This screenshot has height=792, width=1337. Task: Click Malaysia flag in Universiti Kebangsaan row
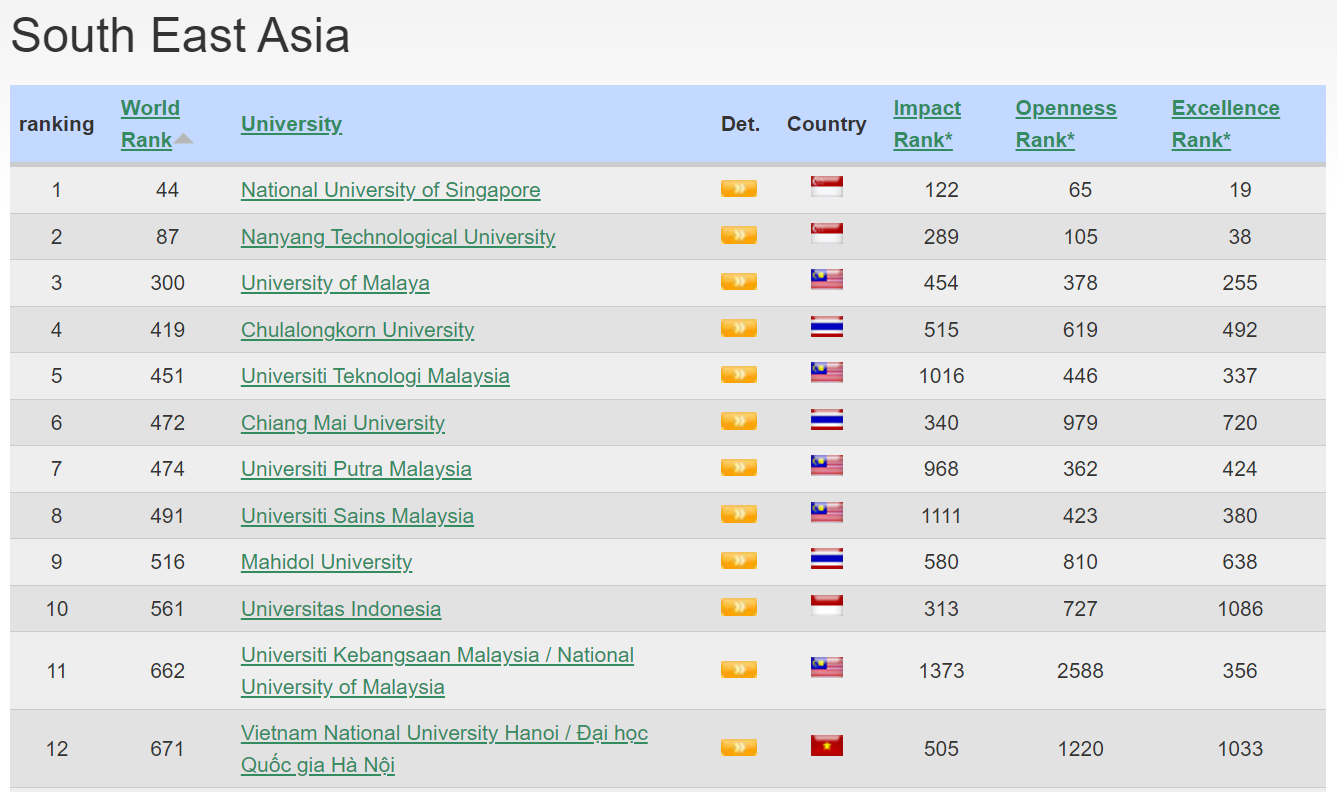tap(827, 668)
